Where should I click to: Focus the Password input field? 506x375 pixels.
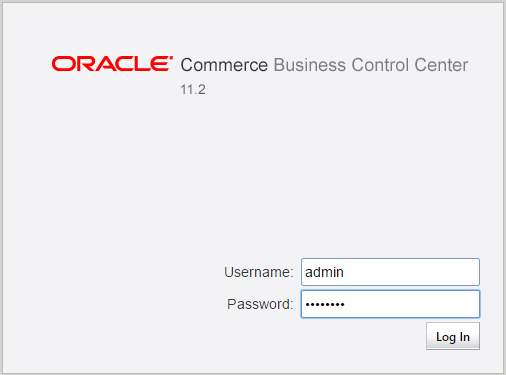pos(390,304)
